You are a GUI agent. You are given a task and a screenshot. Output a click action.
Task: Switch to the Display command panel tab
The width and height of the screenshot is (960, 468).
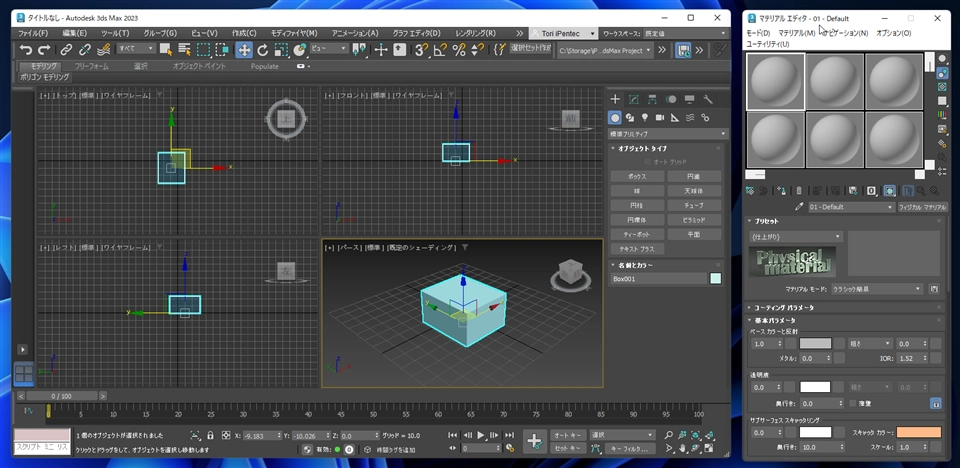point(689,99)
